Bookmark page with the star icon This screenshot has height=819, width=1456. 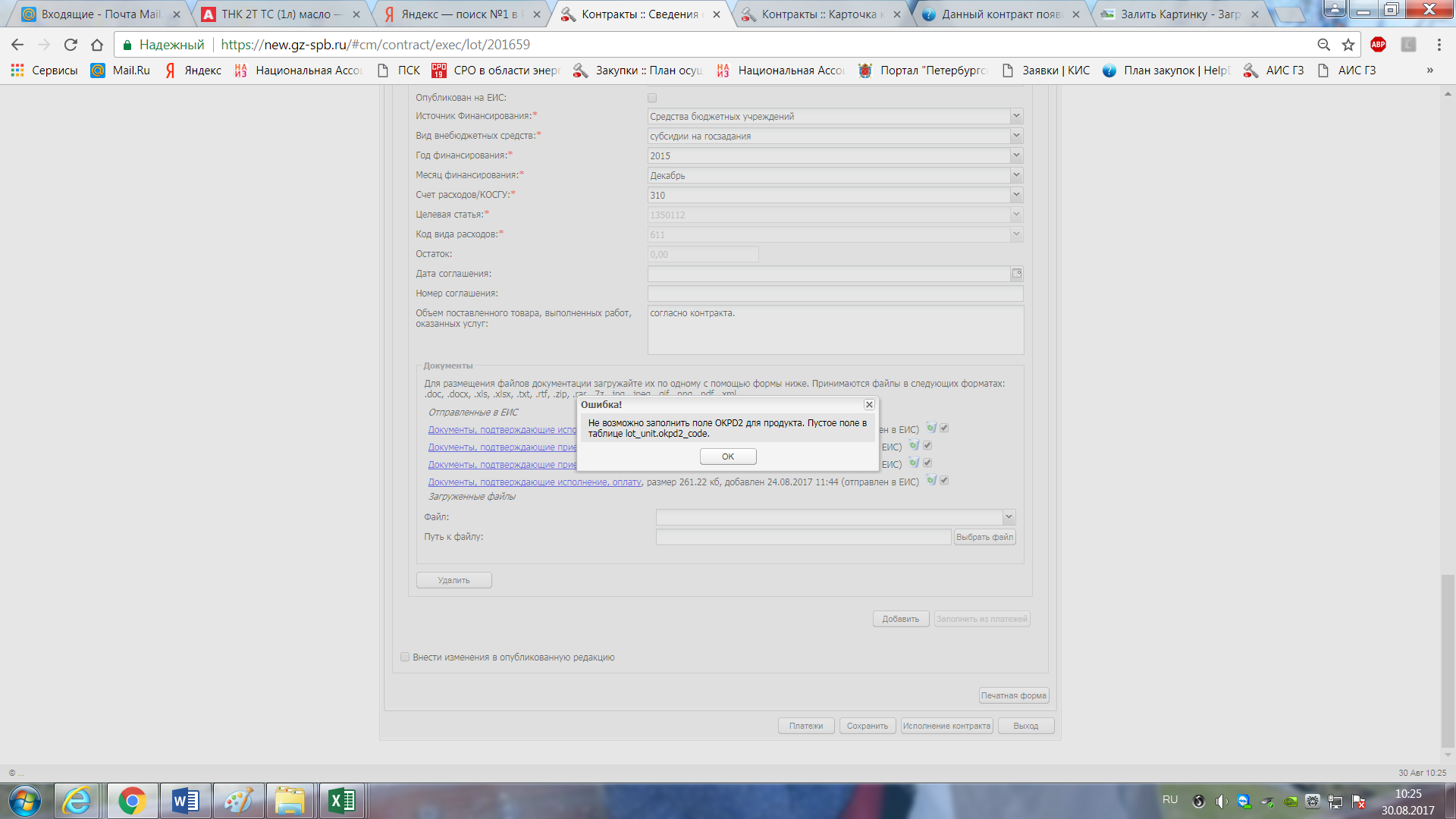pos(1348,45)
